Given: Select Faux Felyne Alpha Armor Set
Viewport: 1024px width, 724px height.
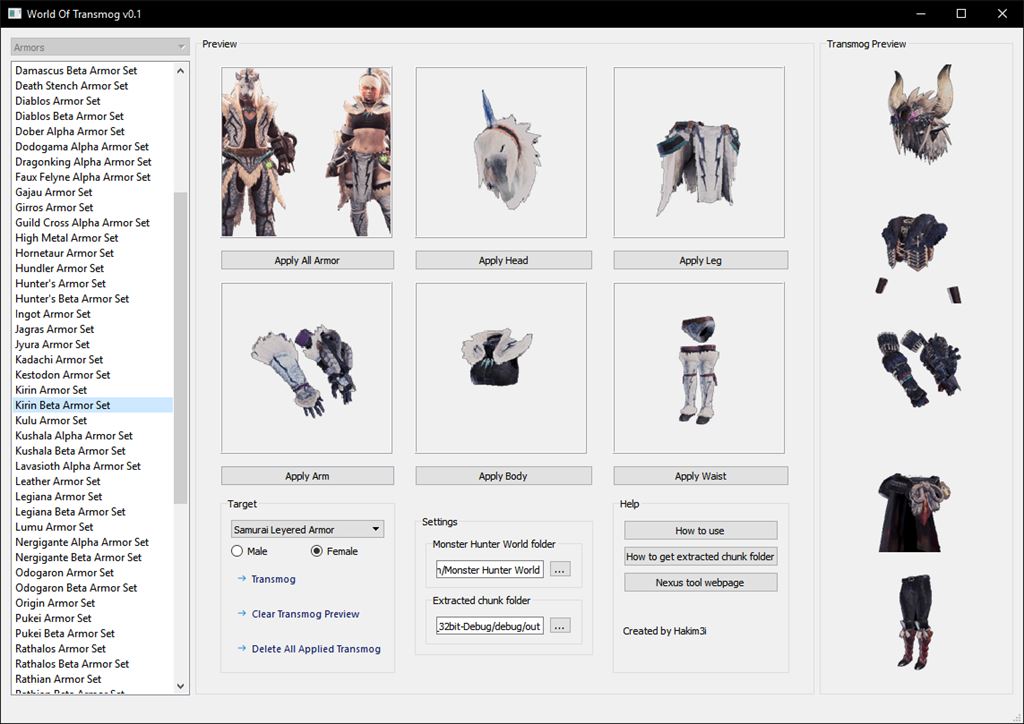Looking at the screenshot, I should [83, 177].
